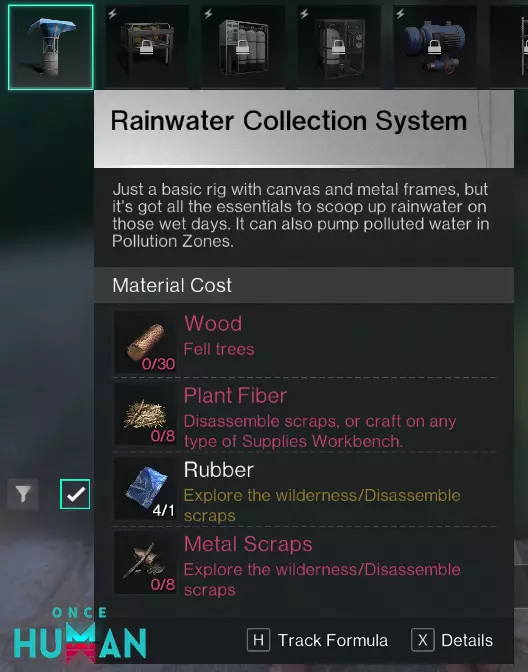Click the Material Cost section header
The image size is (528, 672).
click(x=304, y=285)
